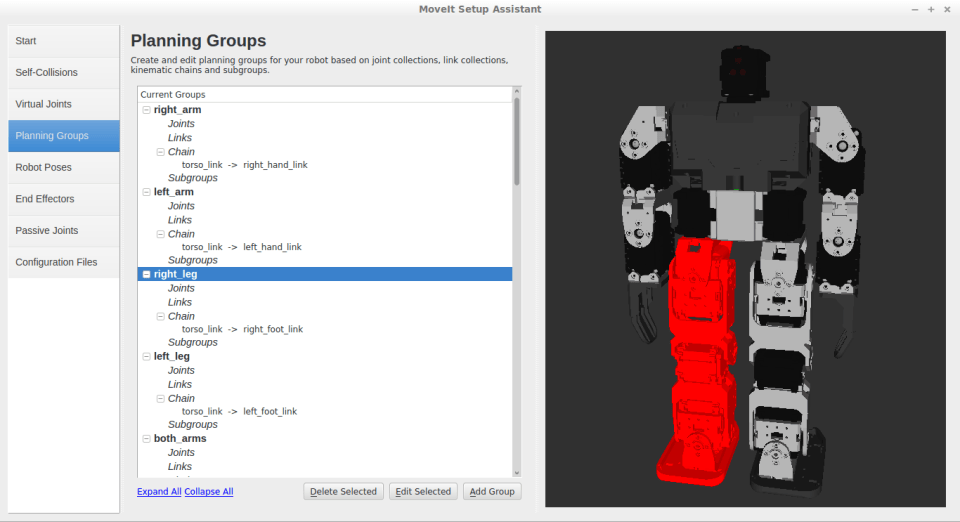Collapse the selected right_leg group node
The width and height of the screenshot is (960, 522).
[147, 274]
